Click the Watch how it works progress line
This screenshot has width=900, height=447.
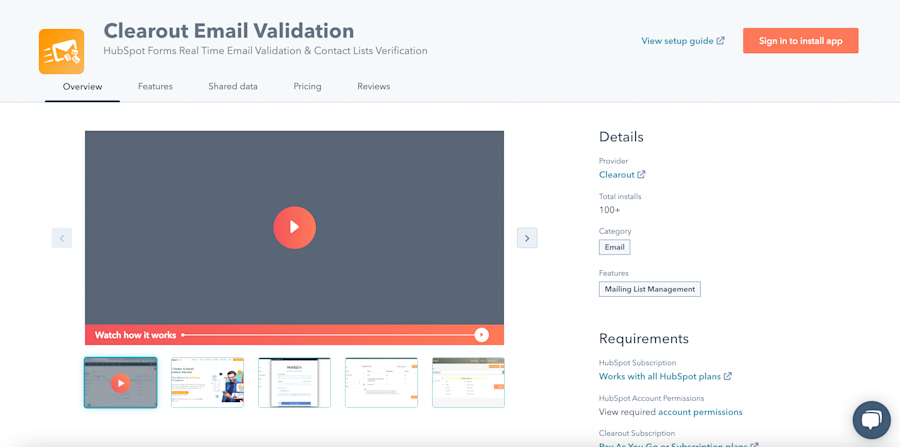328,335
